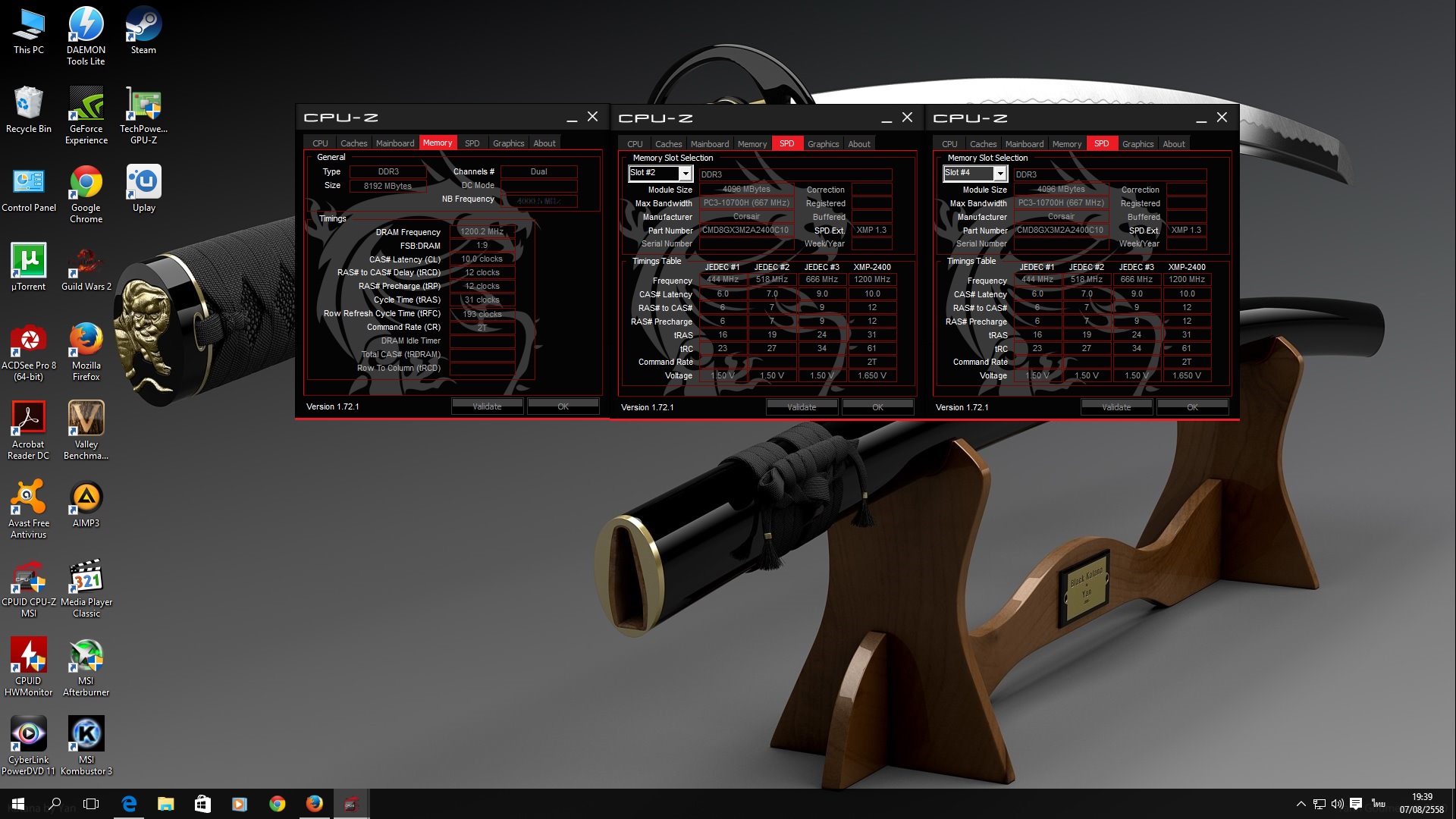Show hidden icons in the system tray

coord(1301,804)
